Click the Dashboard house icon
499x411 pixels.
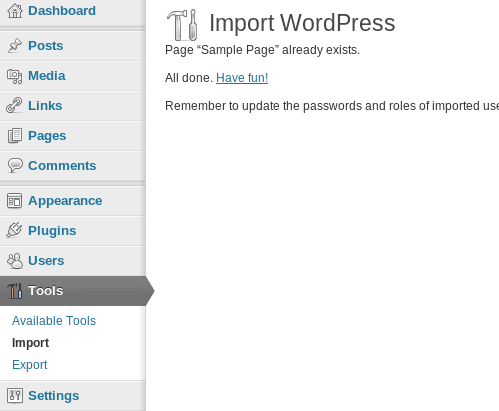[15, 11]
